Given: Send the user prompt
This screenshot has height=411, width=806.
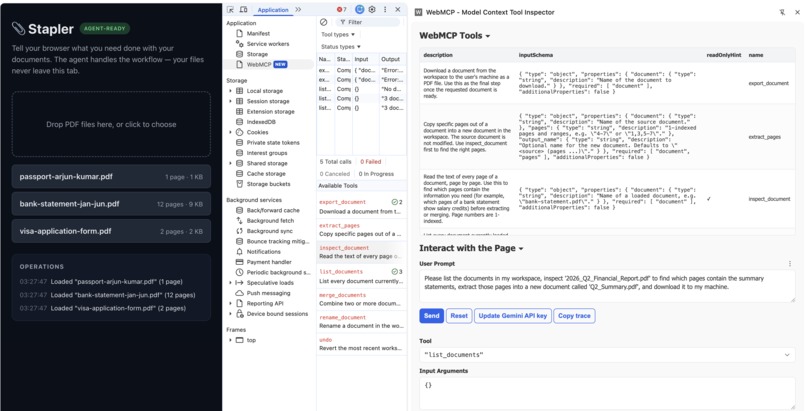Looking at the screenshot, I should click(431, 316).
